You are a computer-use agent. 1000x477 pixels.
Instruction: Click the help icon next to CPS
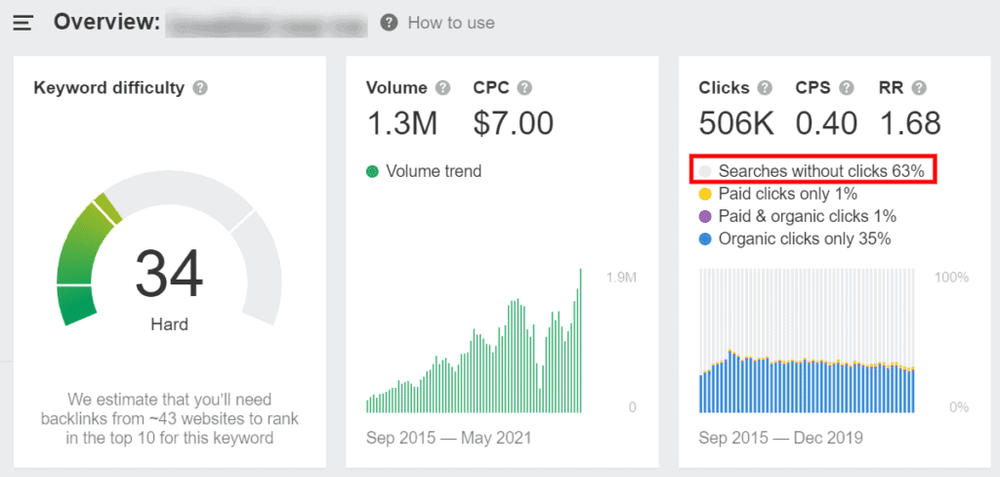click(x=846, y=88)
